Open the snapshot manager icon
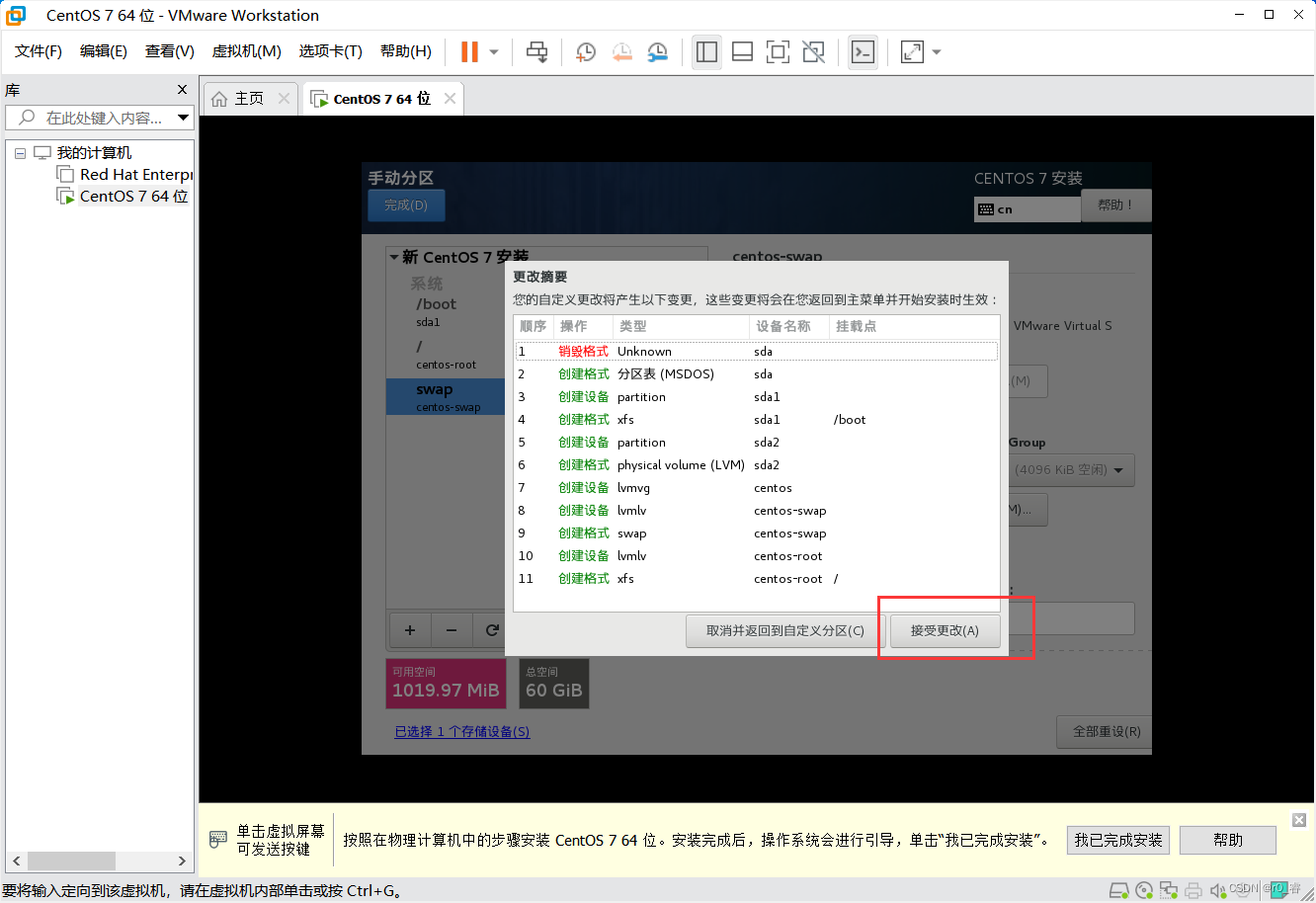This screenshot has width=1316, height=903. (x=657, y=52)
